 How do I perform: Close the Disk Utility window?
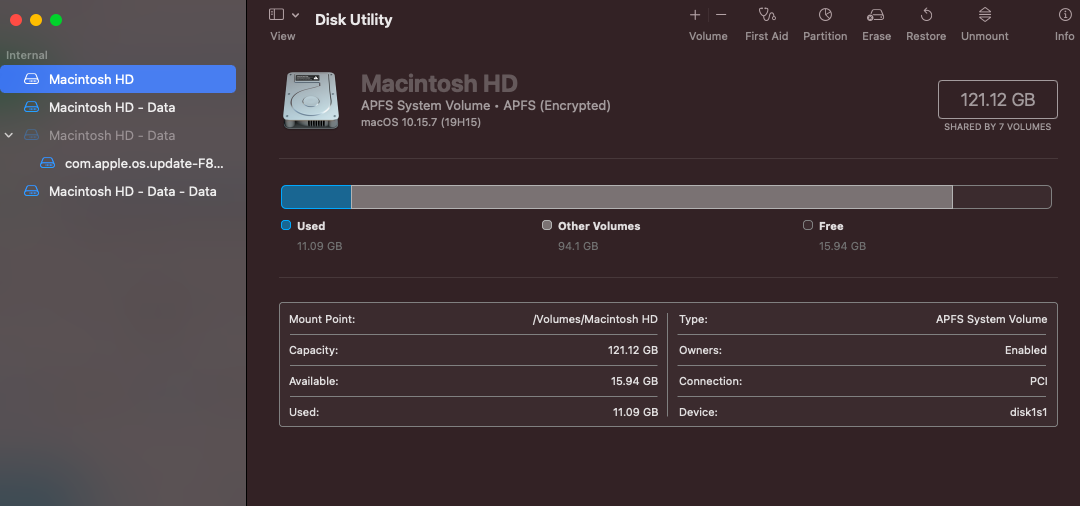(x=16, y=20)
